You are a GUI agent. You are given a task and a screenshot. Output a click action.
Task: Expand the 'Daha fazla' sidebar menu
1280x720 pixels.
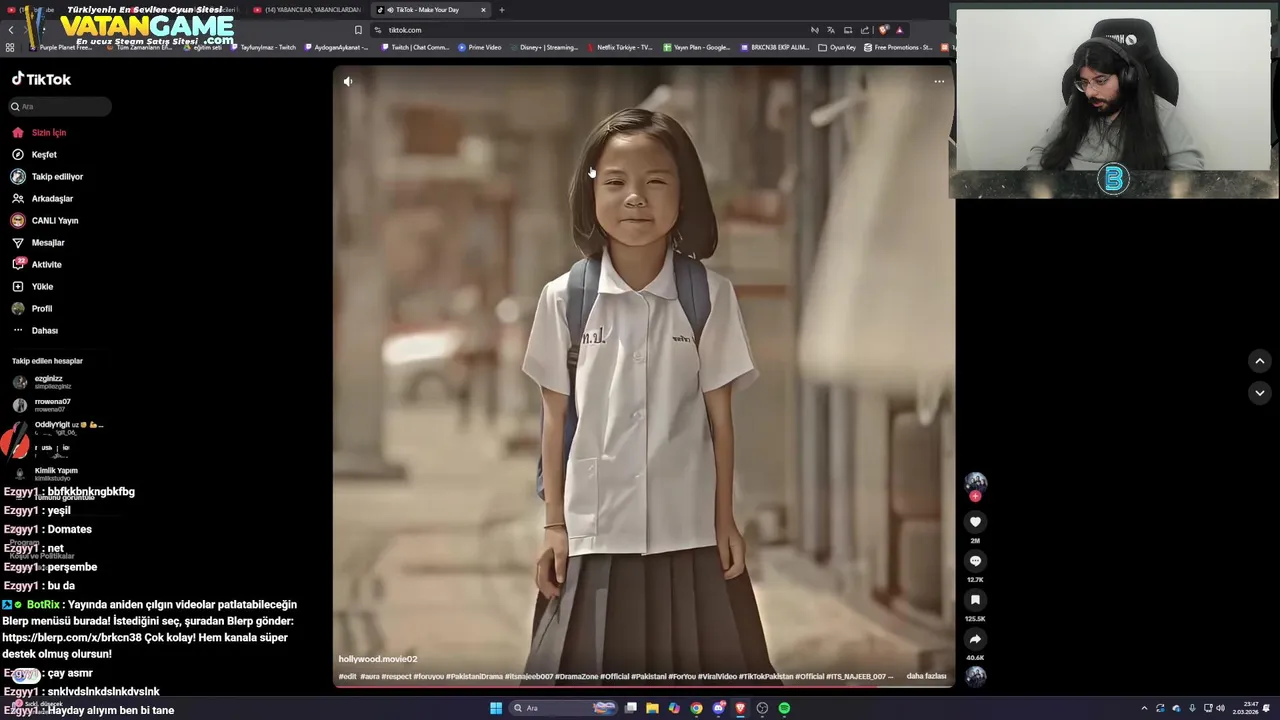[x=35, y=330]
